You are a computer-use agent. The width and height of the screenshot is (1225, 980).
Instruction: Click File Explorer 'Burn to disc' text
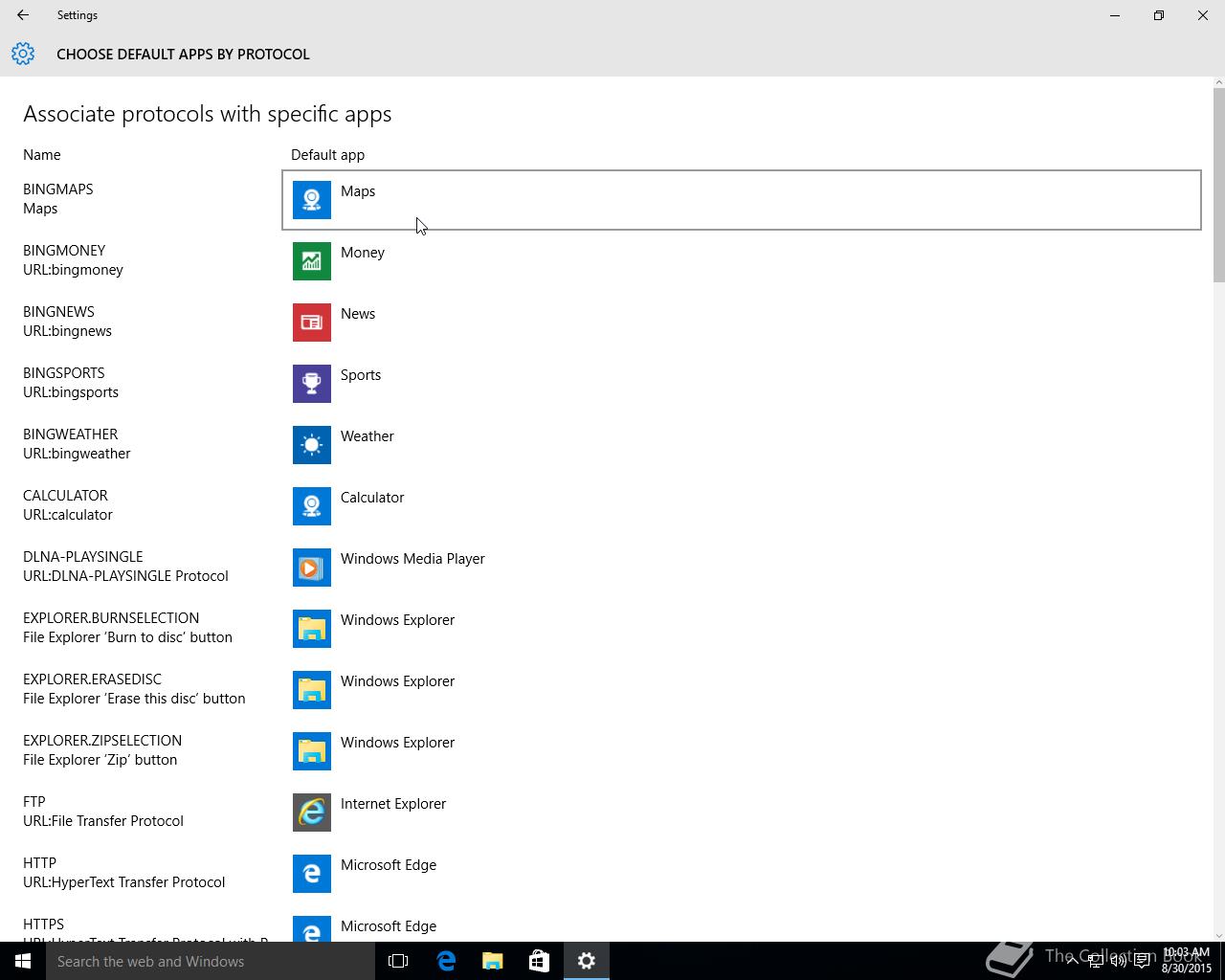(x=128, y=637)
